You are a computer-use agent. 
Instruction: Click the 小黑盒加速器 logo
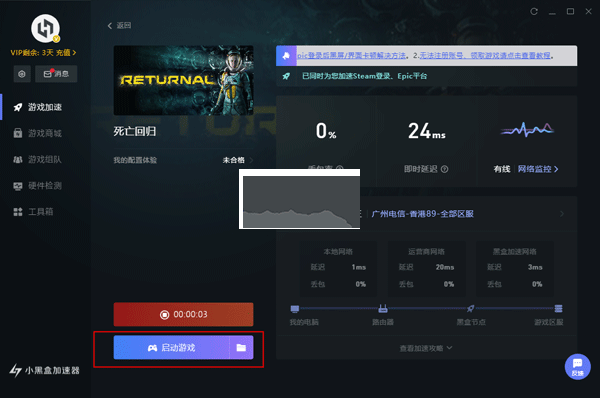tap(44, 370)
